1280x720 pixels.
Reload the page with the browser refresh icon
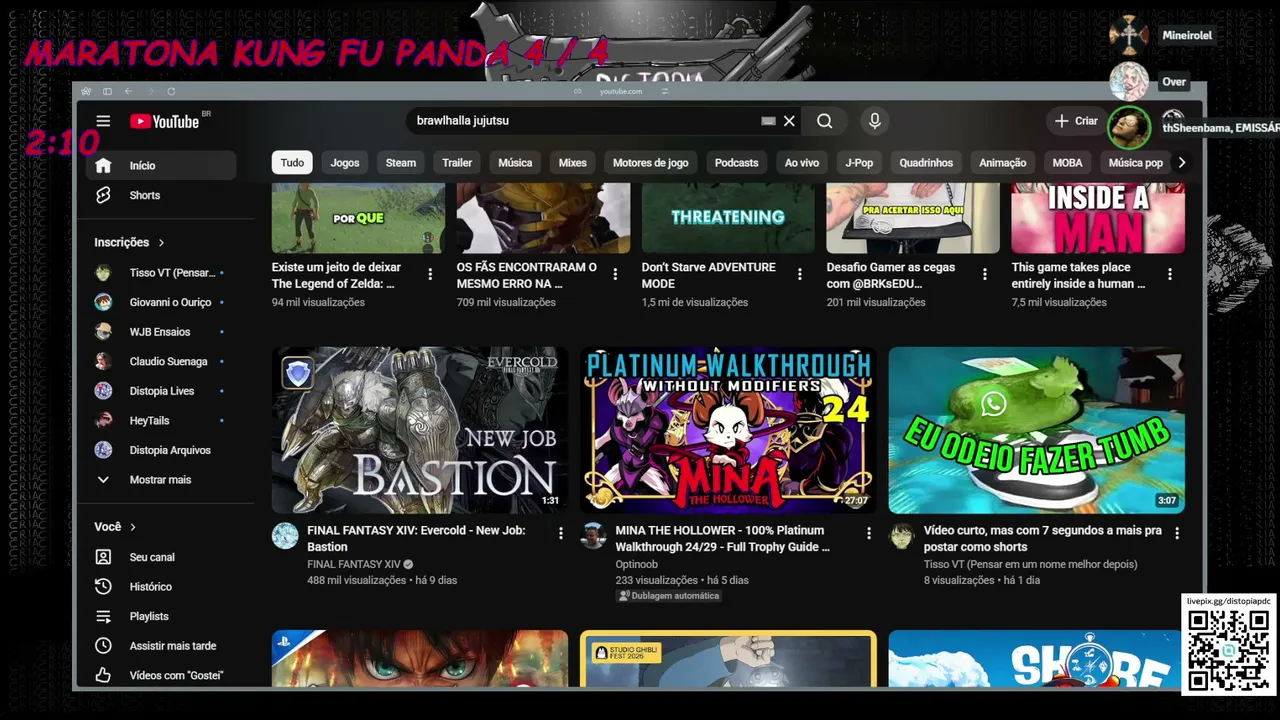tap(171, 91)
